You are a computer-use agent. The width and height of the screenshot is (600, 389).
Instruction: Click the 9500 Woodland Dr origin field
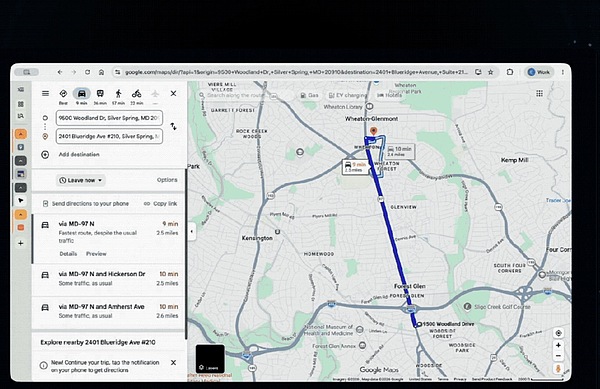tap(109, 118)
